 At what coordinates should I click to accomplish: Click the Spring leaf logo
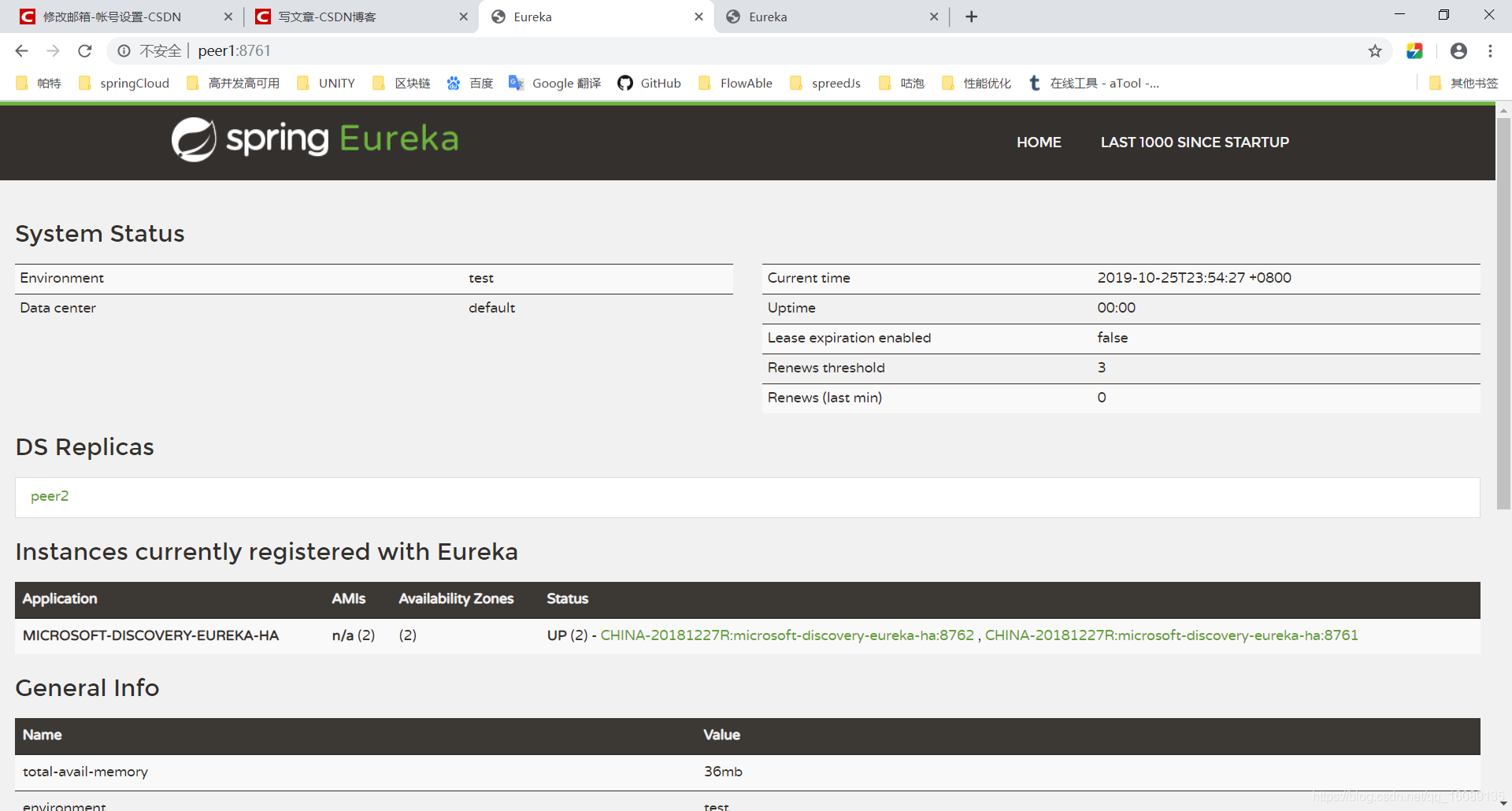click(x=194, y=139)
